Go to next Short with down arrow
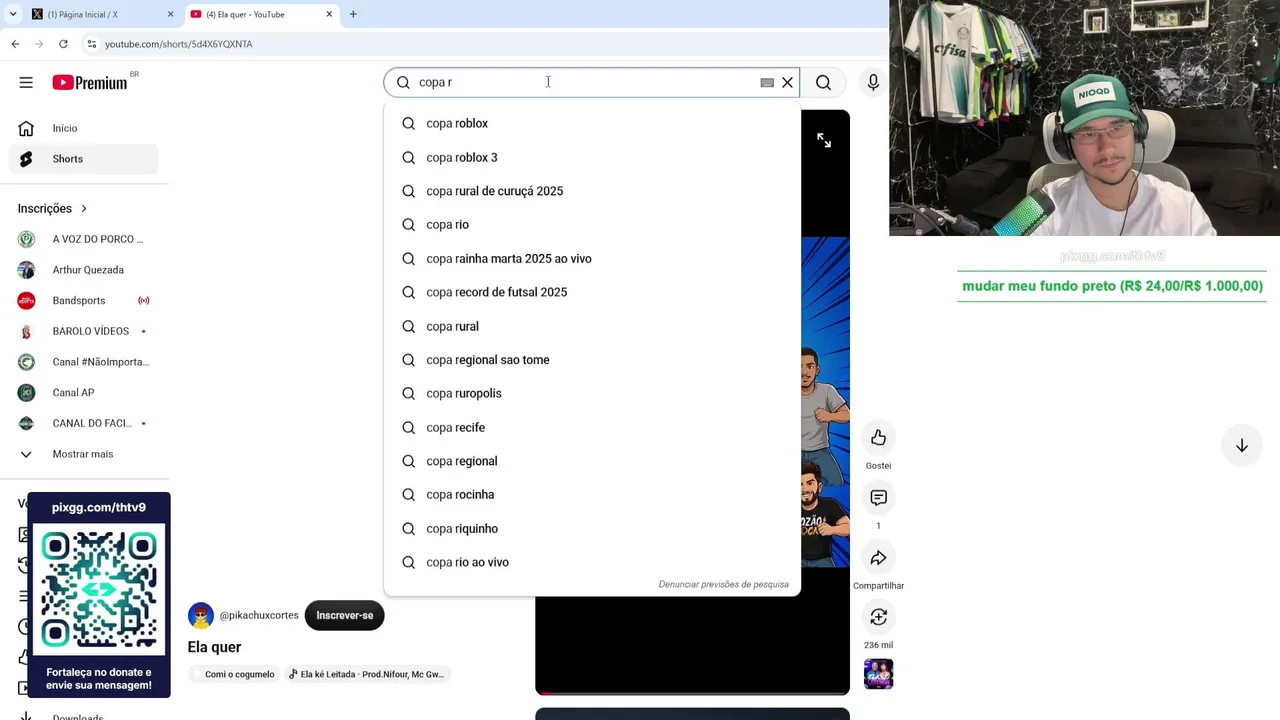The image size is (1280, 720). 1241,445
